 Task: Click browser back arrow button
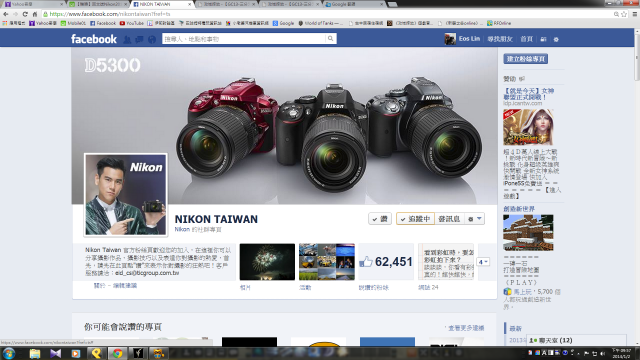pyautogui.click(x=6, y=14)
